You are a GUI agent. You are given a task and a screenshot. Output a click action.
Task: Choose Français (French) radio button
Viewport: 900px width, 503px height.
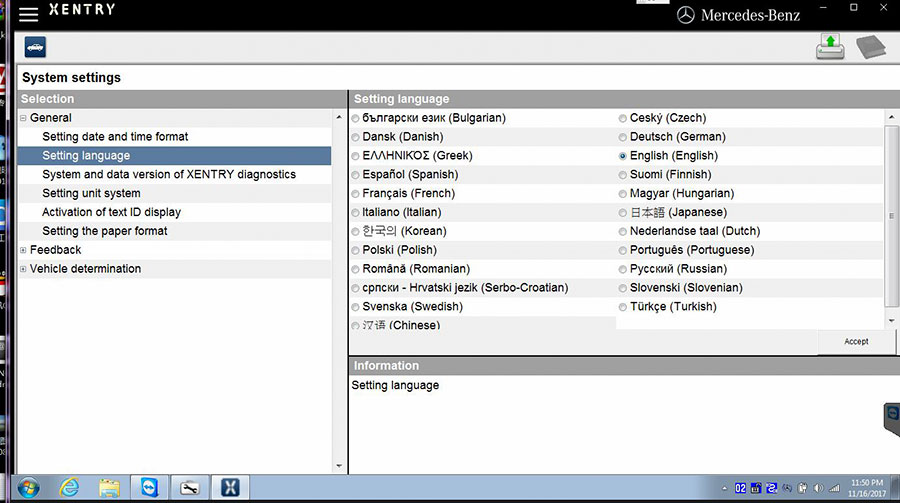click(356, 194)
